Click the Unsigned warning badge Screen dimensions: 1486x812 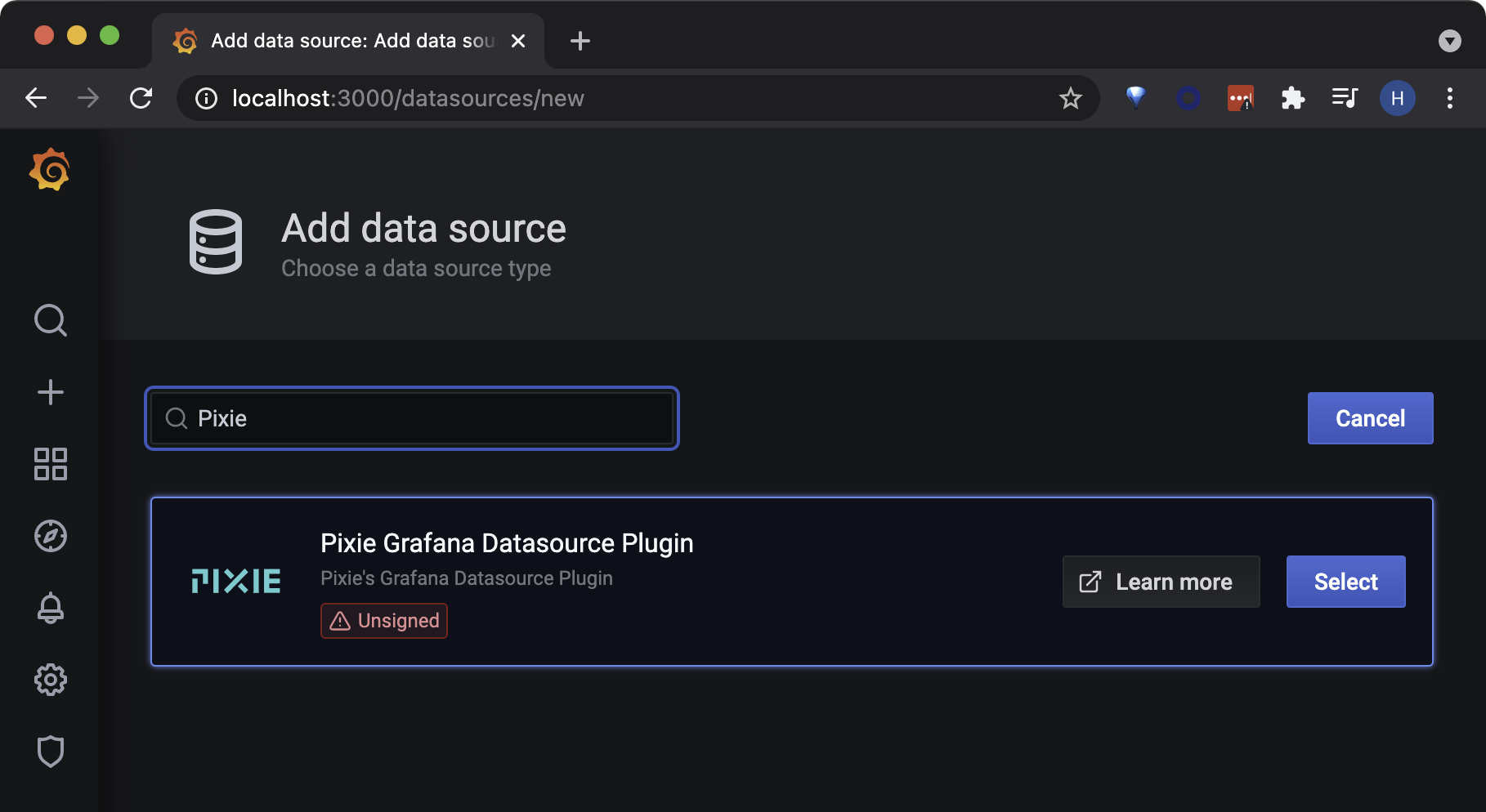click(384, 621)
